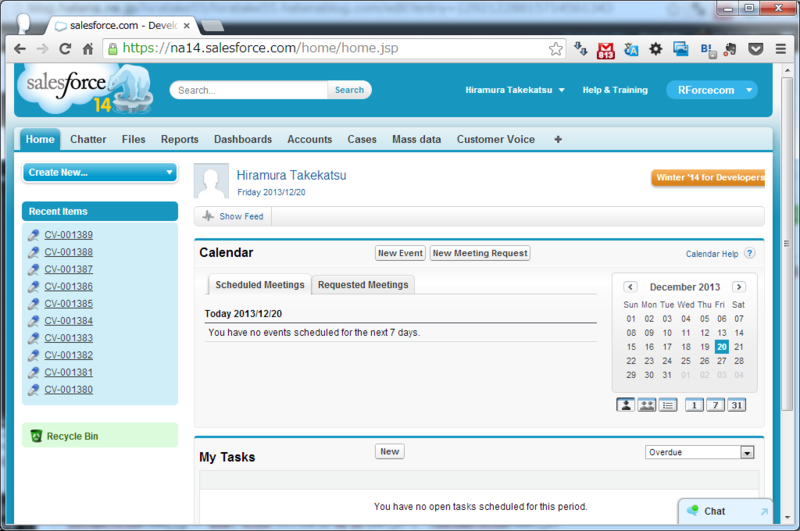Open a new browser tab
This screenshot has width=800, height=531.
(x=212, y=26)
